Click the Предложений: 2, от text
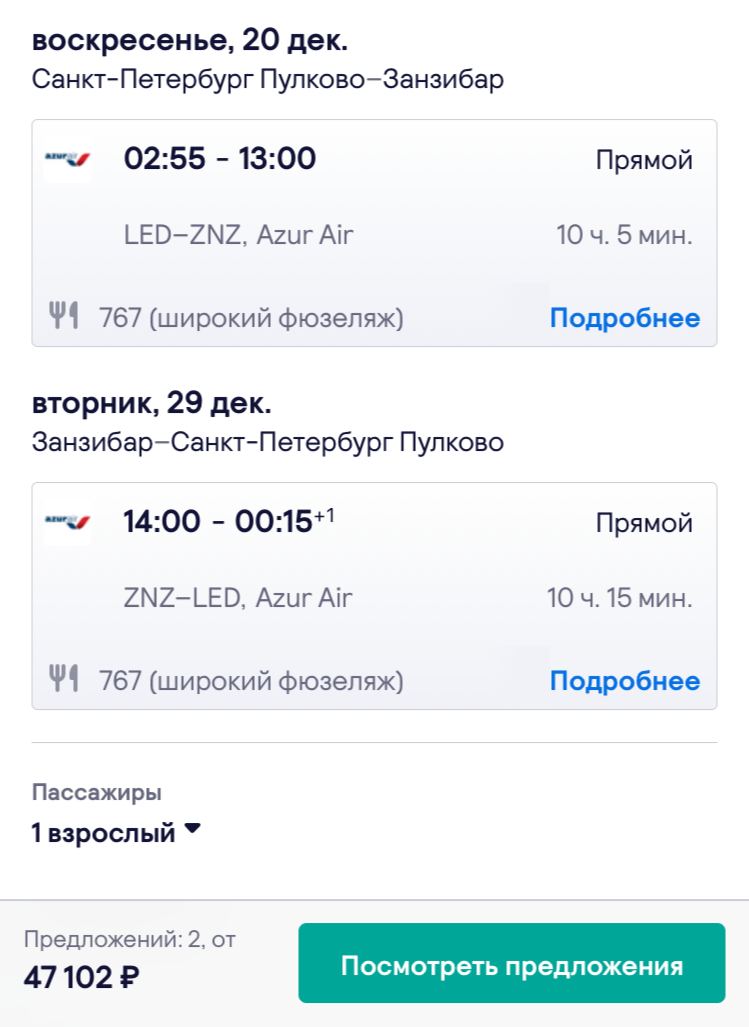 point(130,939)
